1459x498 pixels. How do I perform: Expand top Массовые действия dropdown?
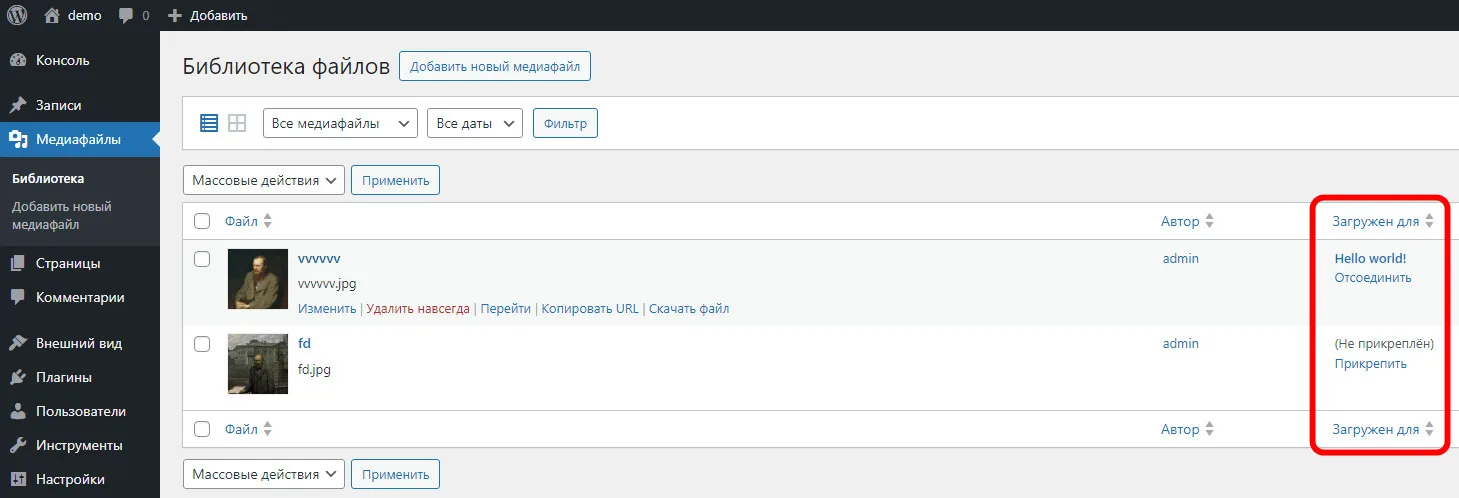coord(264,180)
